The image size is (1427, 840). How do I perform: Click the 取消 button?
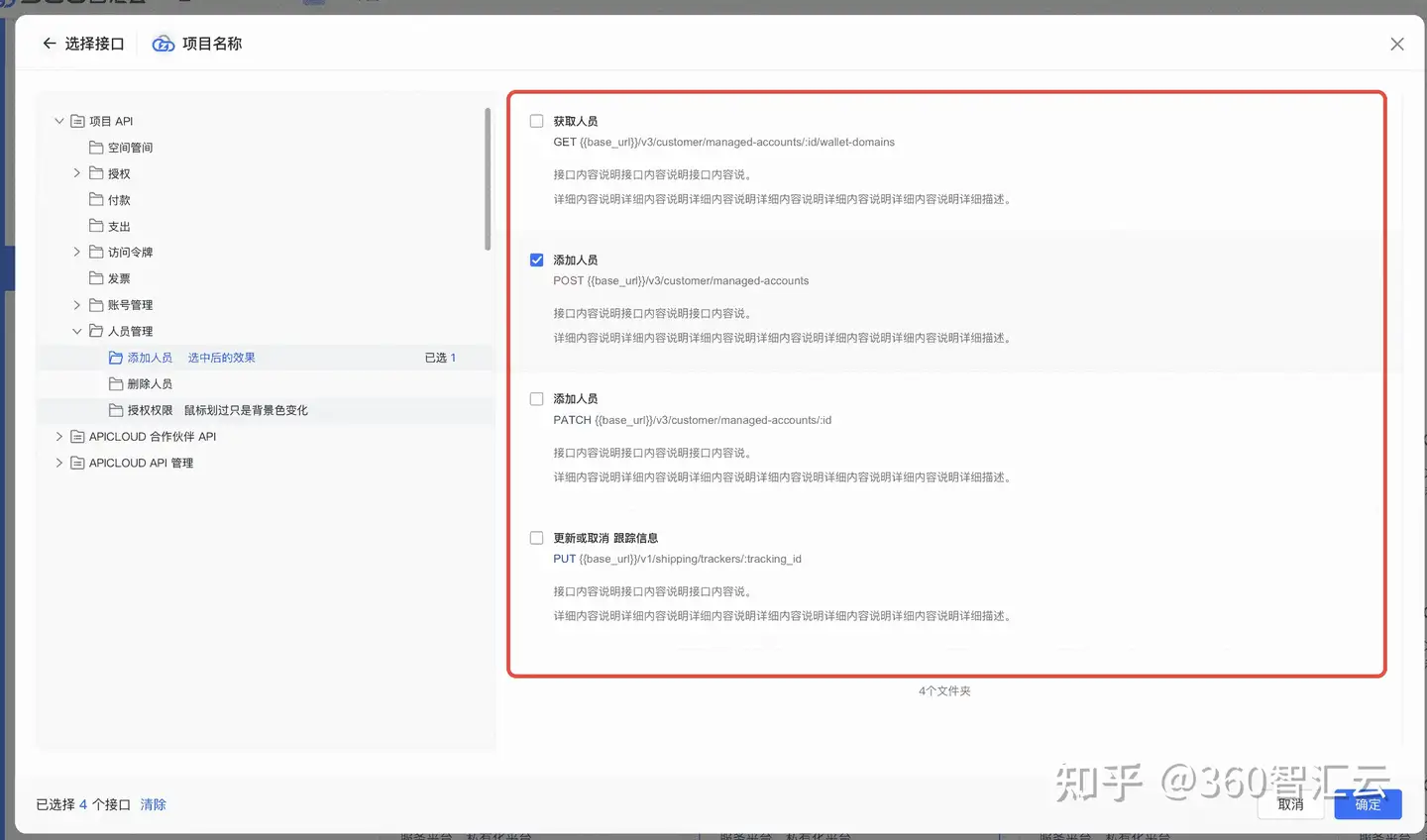[1290, 804]
